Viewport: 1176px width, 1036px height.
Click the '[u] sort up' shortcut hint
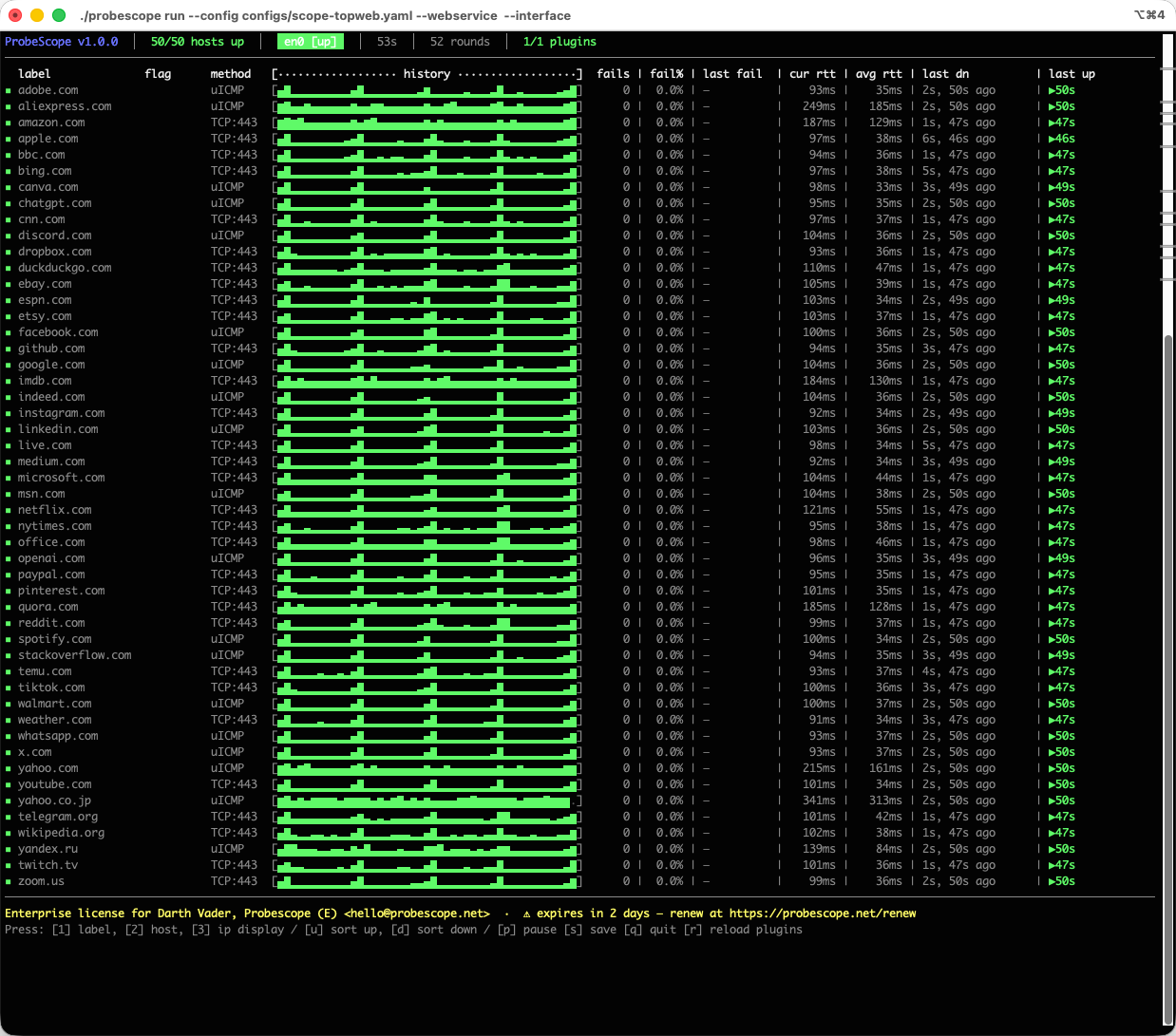coord(341,930)
